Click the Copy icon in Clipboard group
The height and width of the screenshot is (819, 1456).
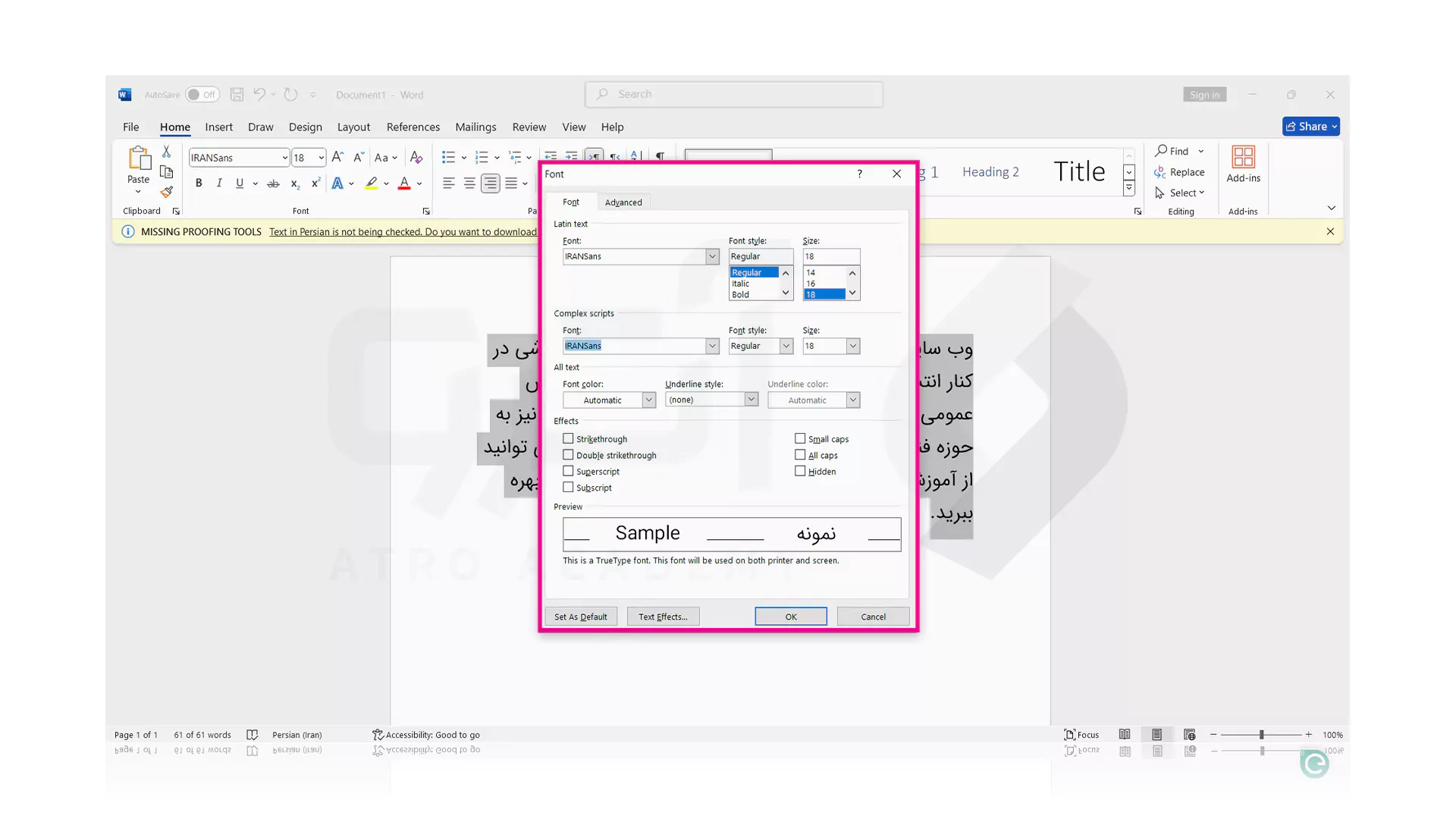167,172
